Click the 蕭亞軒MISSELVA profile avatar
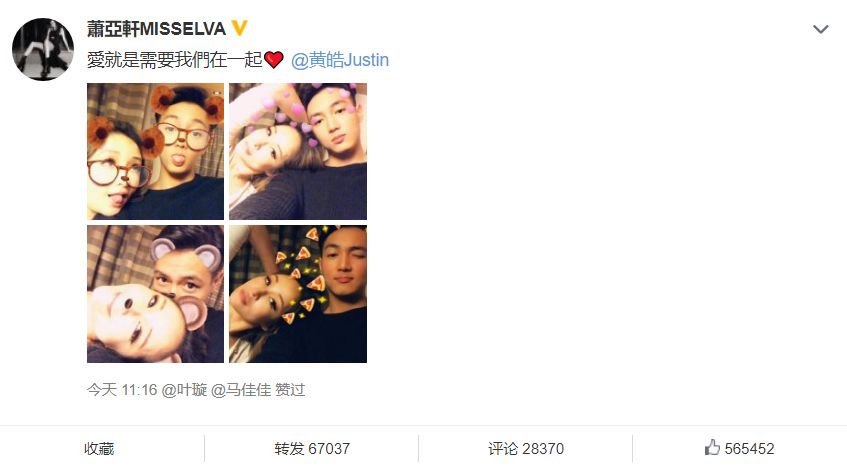The image size is (847, 466). pyautogui.click(x=43, y=49)
